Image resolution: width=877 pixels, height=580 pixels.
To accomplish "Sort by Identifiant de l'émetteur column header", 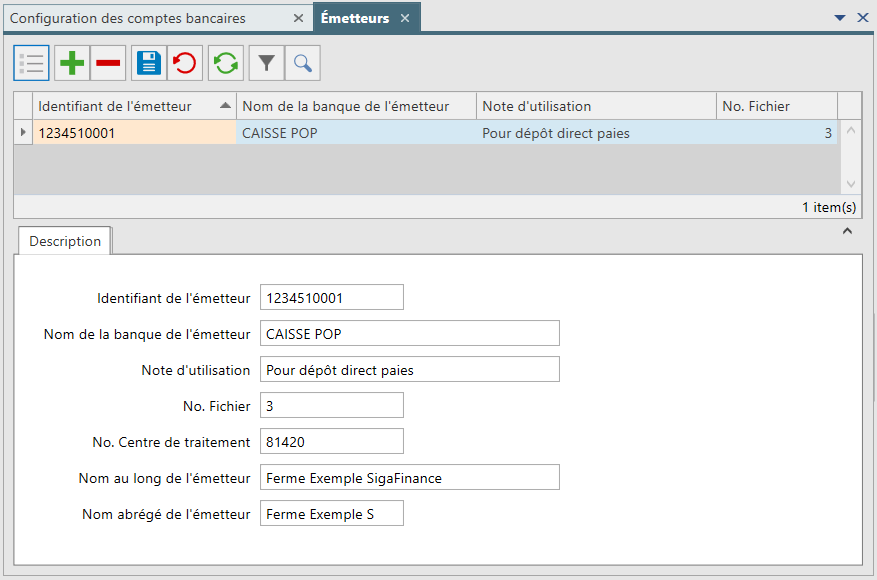I will tap(134, 106).
